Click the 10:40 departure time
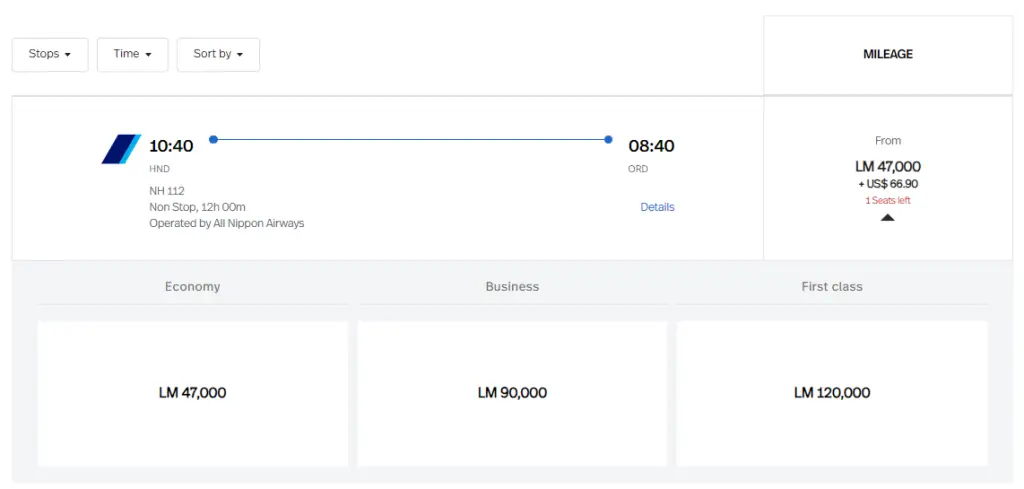This screenshot has height=489, width=1024. [171, 146]
